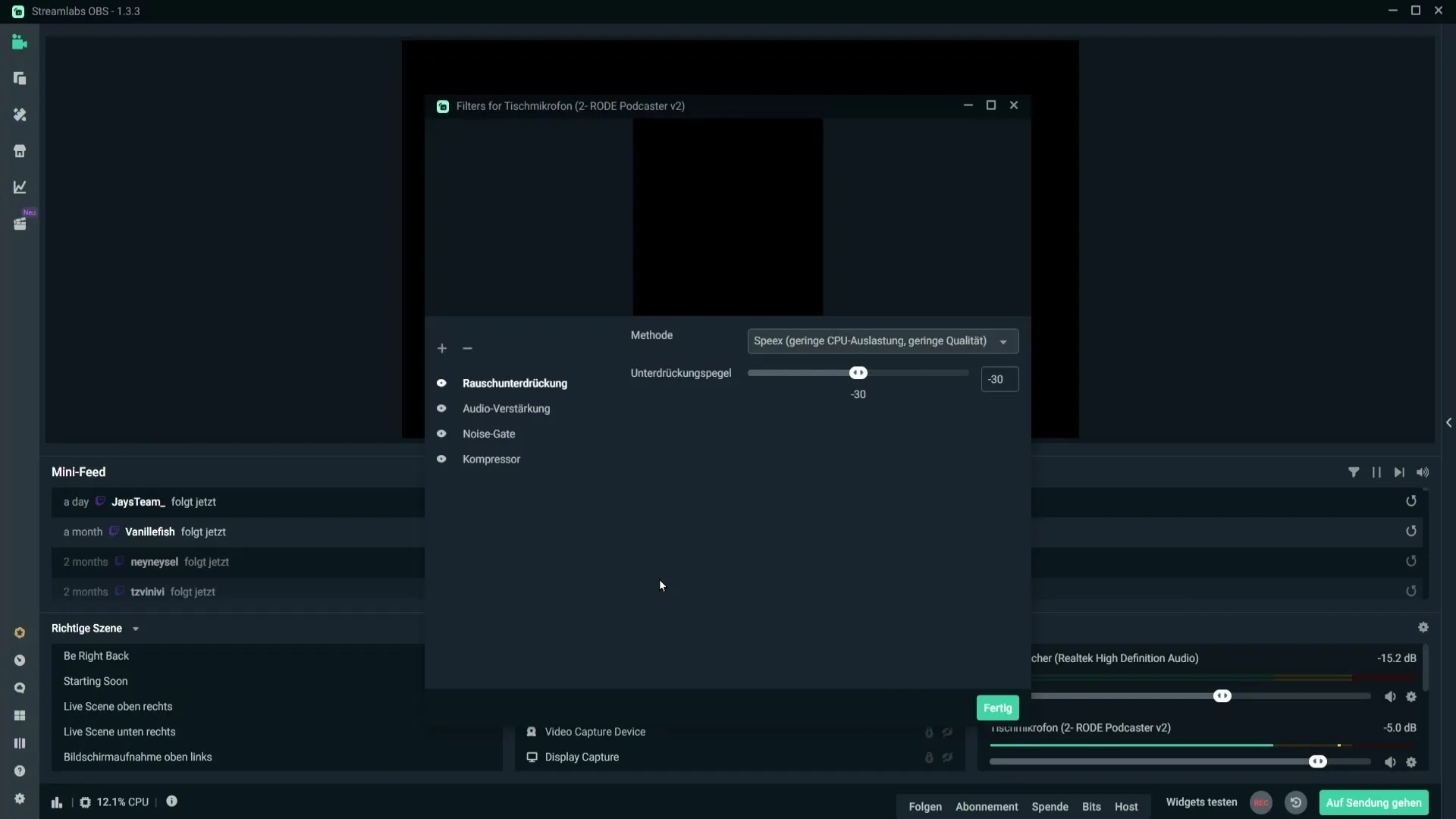Click the Realtek audio volume slider handle
The width and height of the screenshot is (1456, 819).
tap(1222, 696)
